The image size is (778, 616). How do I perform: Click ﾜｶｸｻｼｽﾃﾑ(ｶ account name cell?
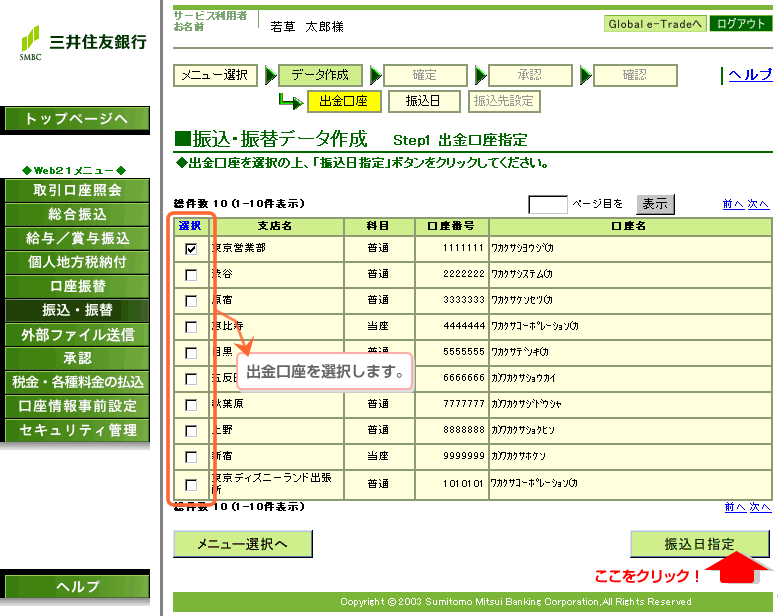pyautogui.click(x=630, y=274)
